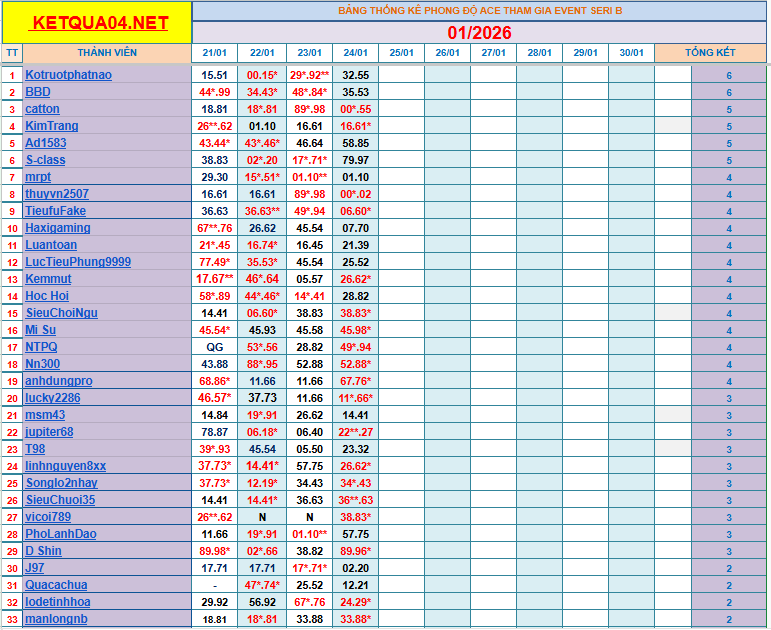
Task: Select cell 36.63** in TieufuFake row
Action: 262,211
